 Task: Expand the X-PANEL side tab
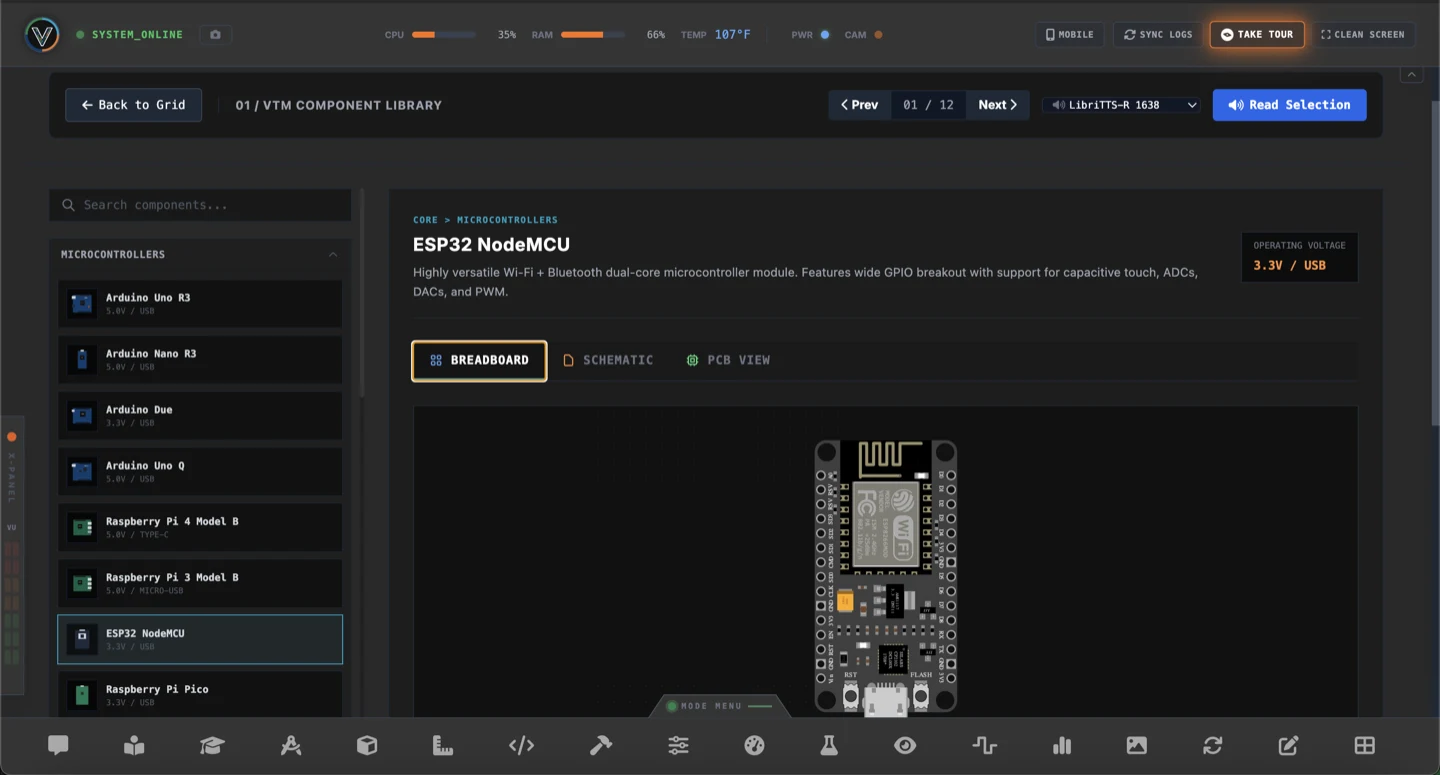[x=12, y=555]
